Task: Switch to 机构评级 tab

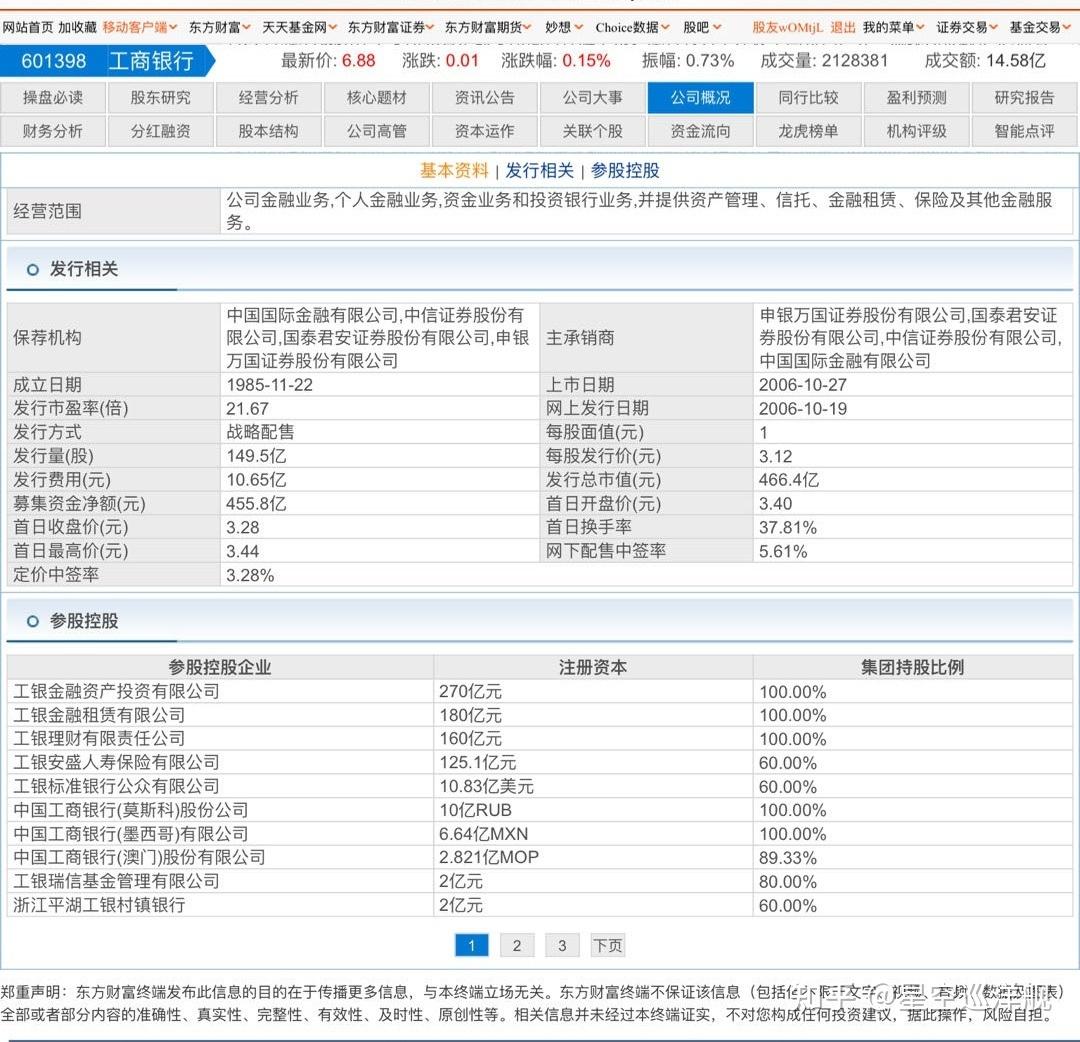Action: (917, 131)
